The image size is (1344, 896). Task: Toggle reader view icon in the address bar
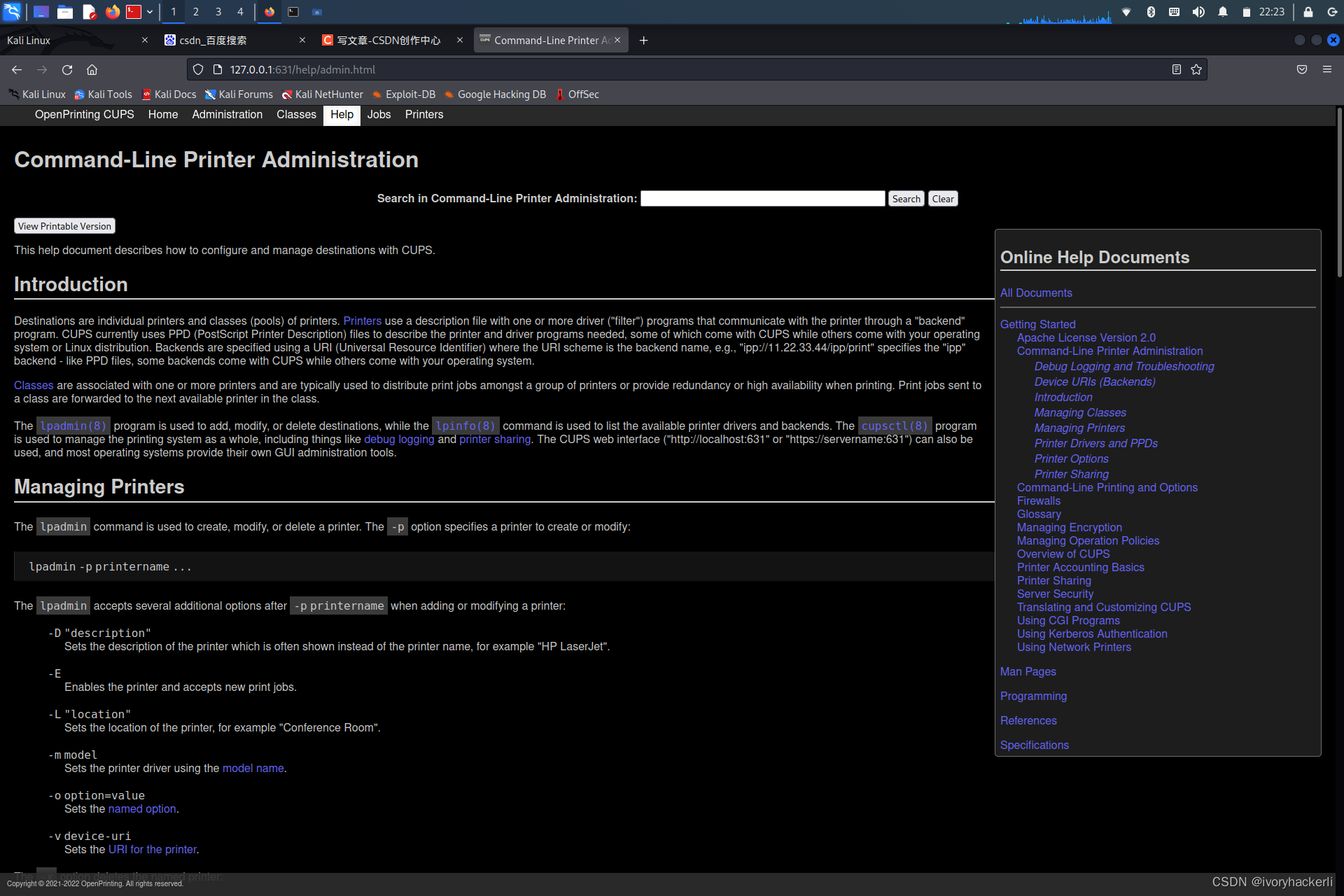pyautogui.click(x=1176, y=69)
